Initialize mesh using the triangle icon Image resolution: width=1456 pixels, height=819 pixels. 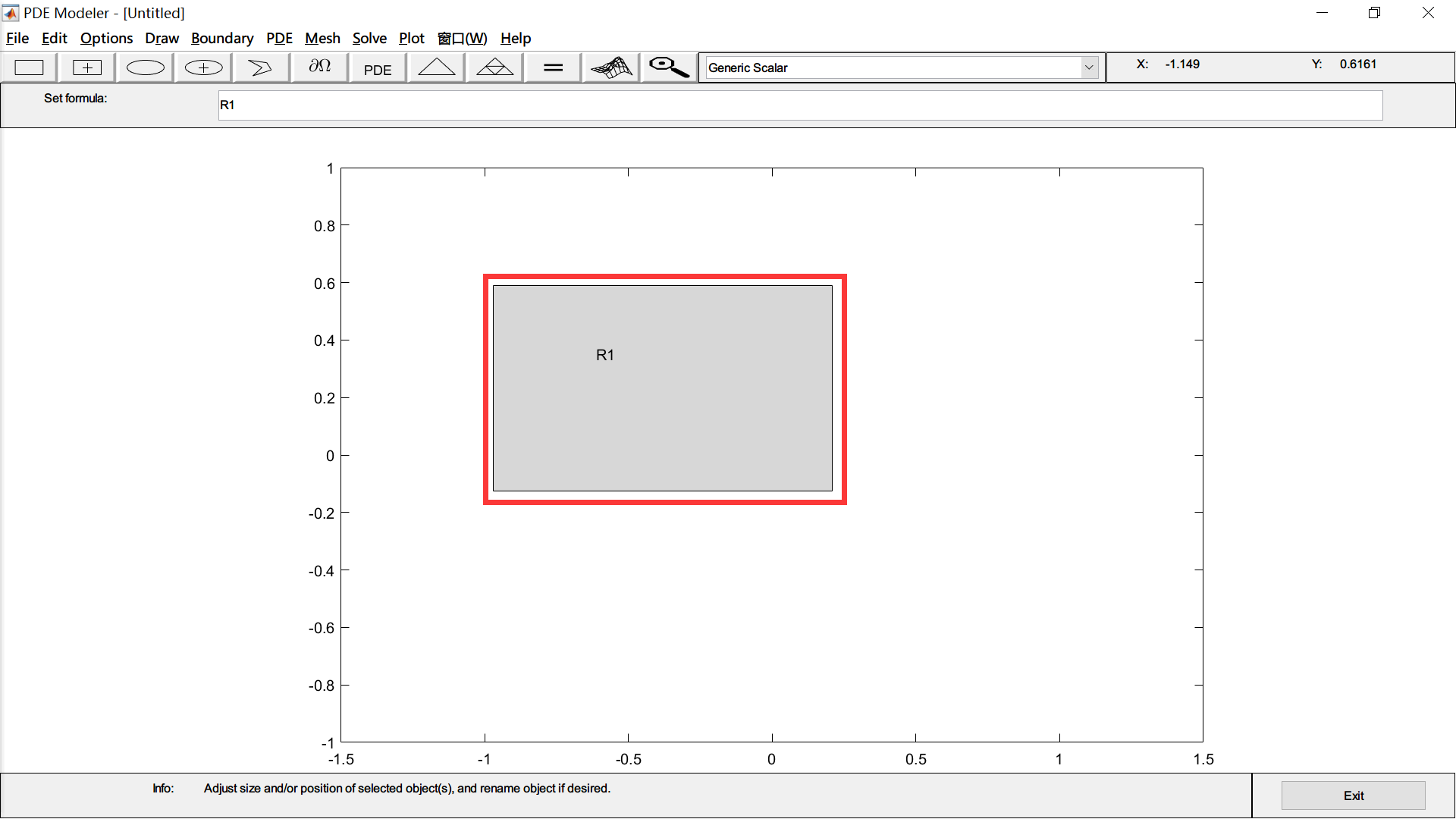pos(436,67)
